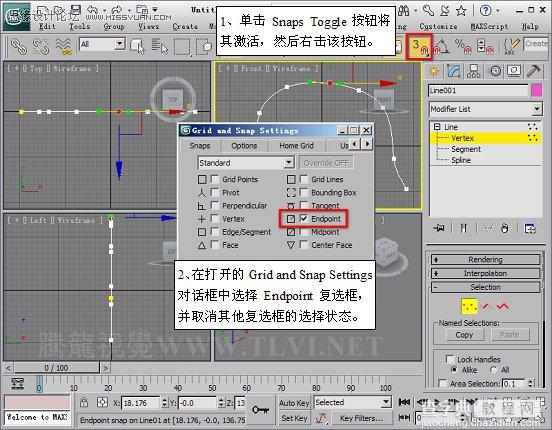552x430 pixels.
Task: Click the Set Keys key icon
Action: click(x=261, y=410)
